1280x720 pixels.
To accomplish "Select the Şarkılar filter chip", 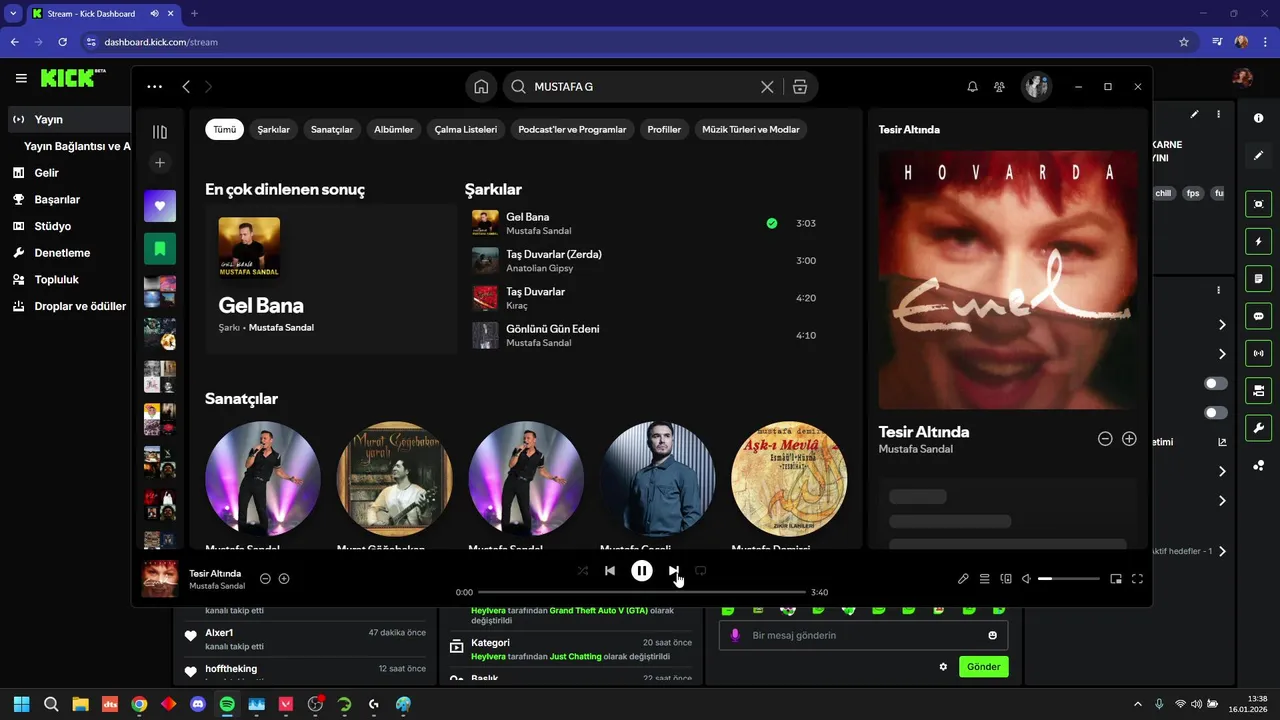I will pos(274,129).
